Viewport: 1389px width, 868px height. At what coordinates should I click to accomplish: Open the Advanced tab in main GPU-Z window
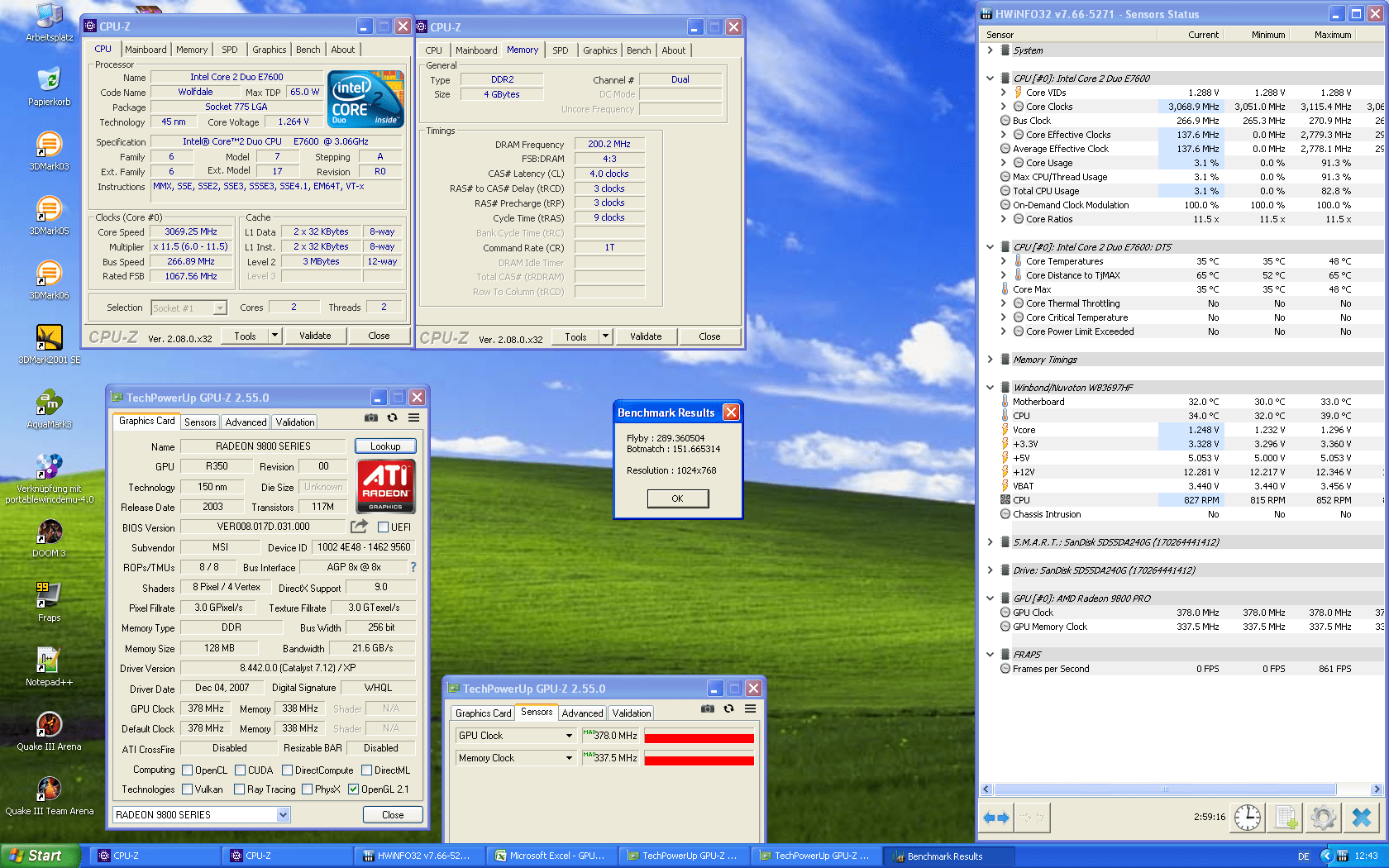(246, 422)
